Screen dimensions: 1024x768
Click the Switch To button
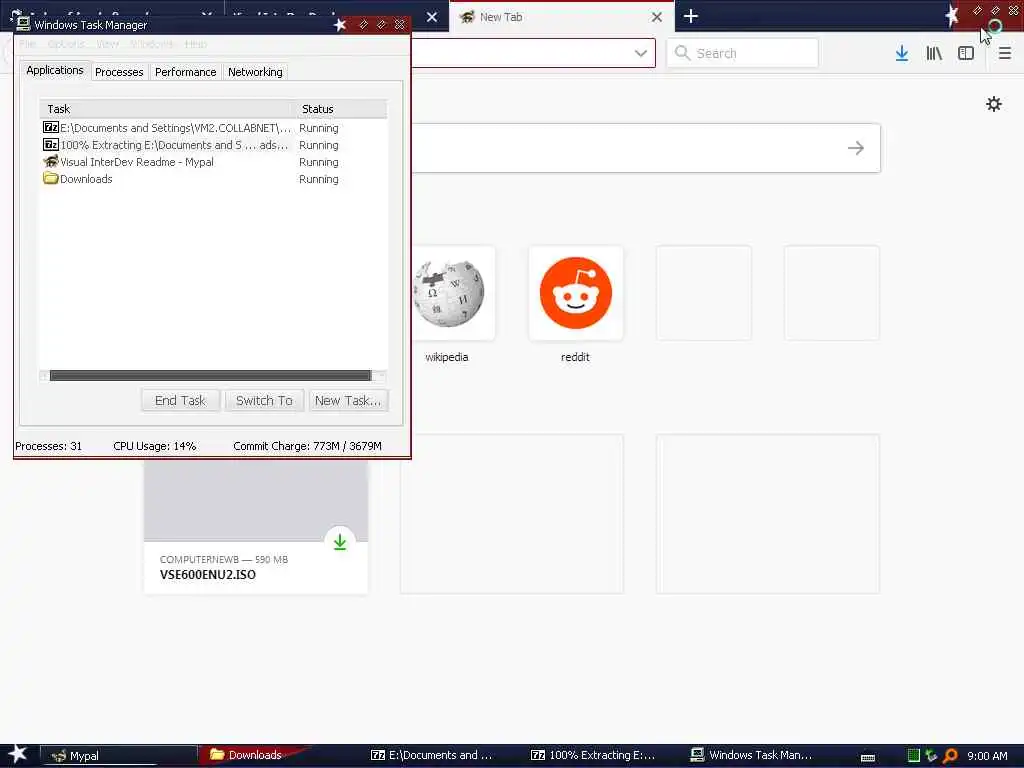tap(264, 400)
